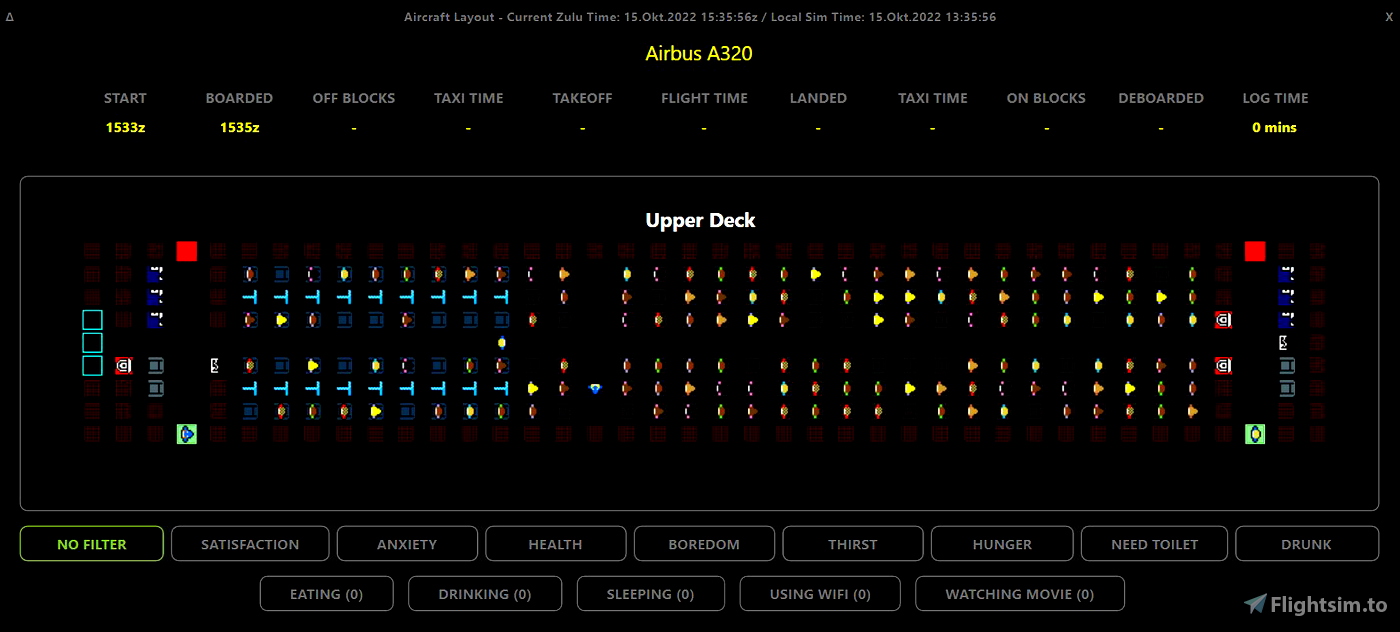Image resolution: width=1400 pixels, height=632 pixels.
Task: Select the red lavatory icon near the front-left galley
Action: pos(122,365)
